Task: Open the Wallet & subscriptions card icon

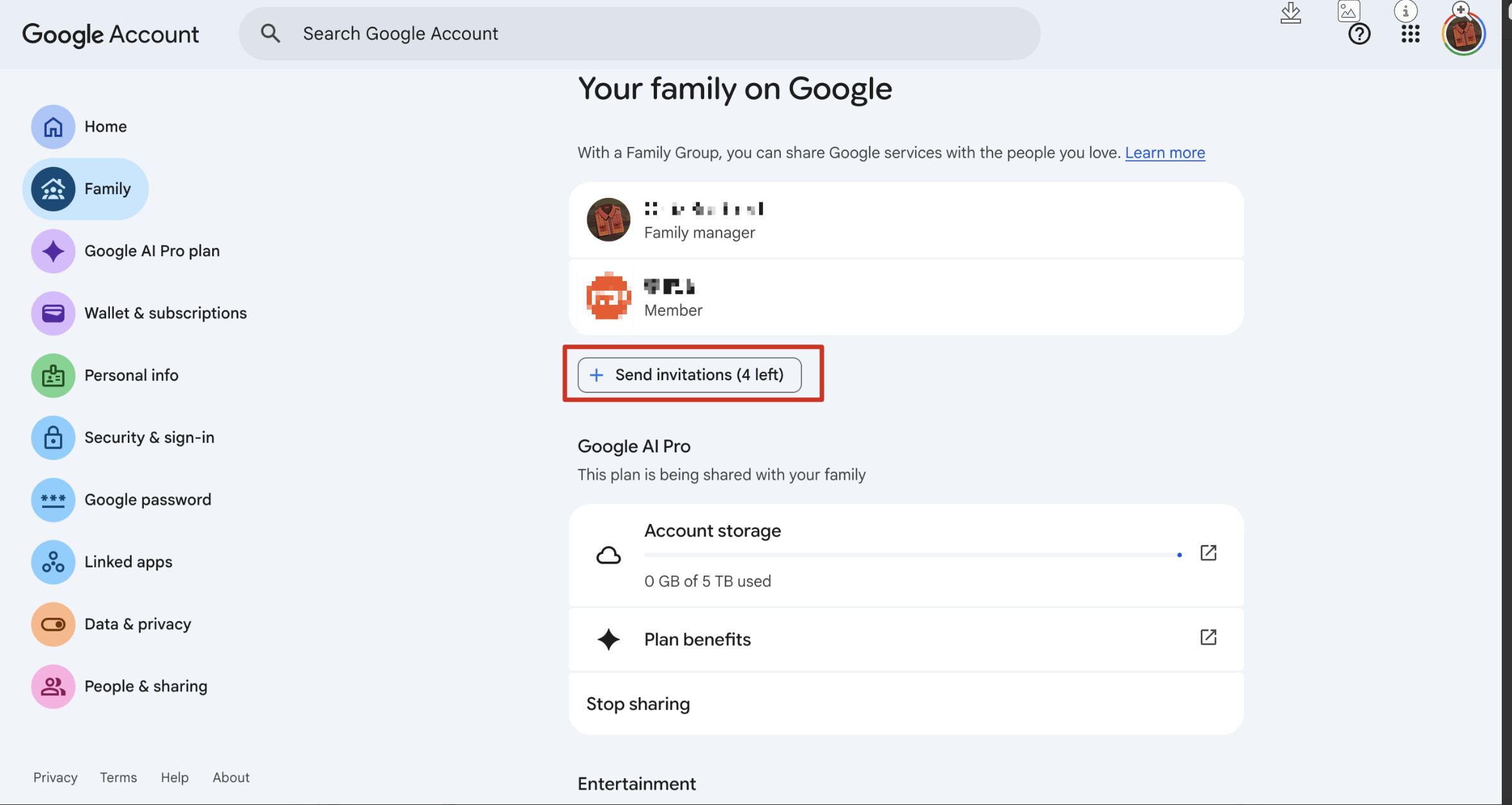Action: click(53, 313)
